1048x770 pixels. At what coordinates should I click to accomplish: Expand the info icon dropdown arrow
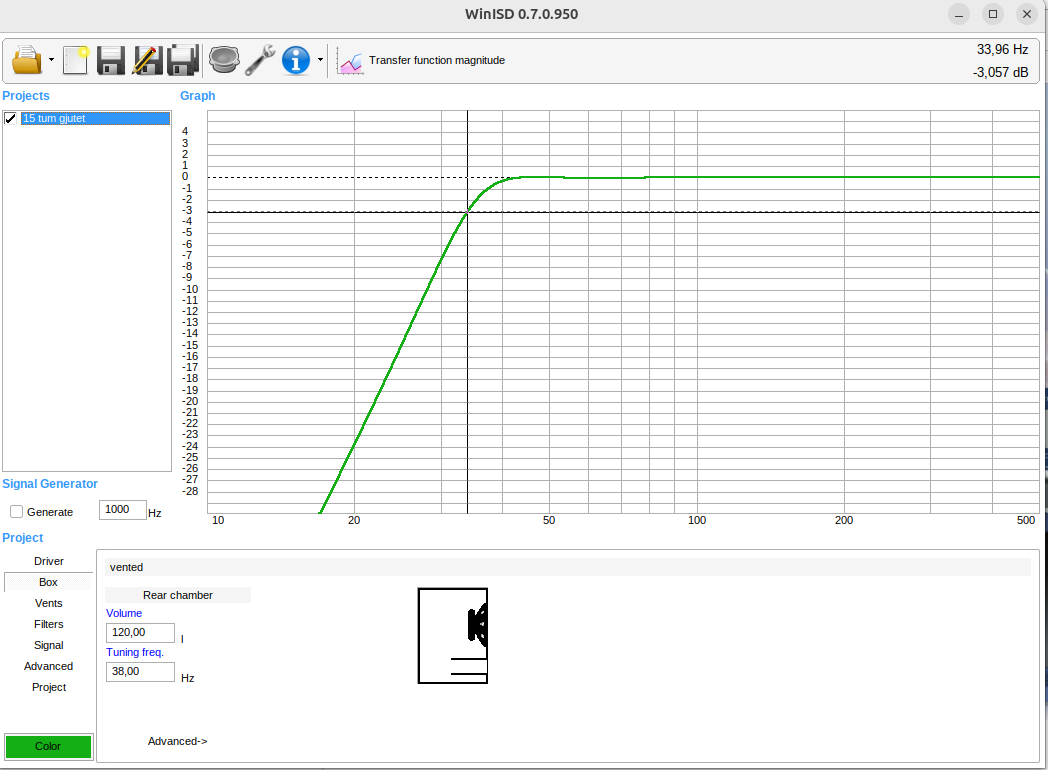point(320,60)
